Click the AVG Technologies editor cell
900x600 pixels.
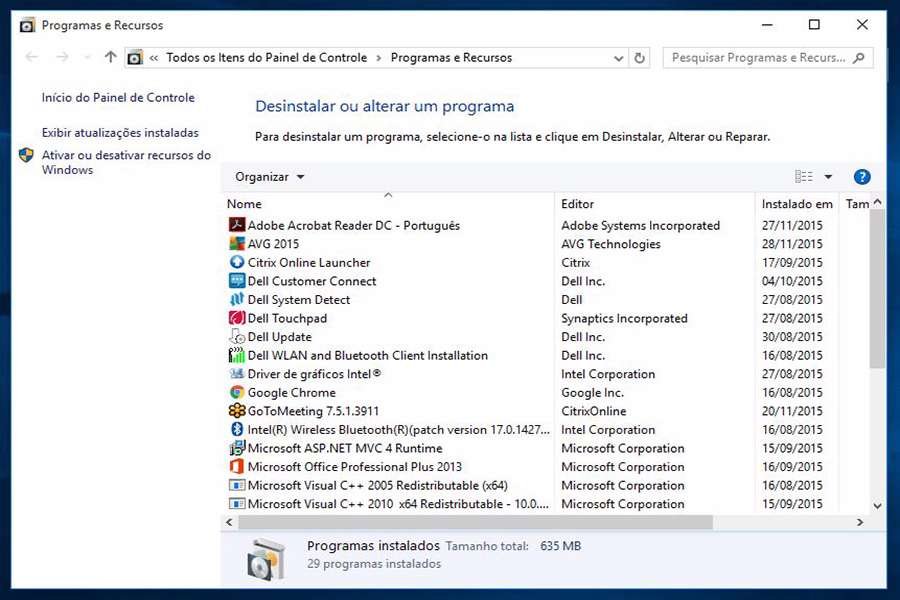(611, 244)
